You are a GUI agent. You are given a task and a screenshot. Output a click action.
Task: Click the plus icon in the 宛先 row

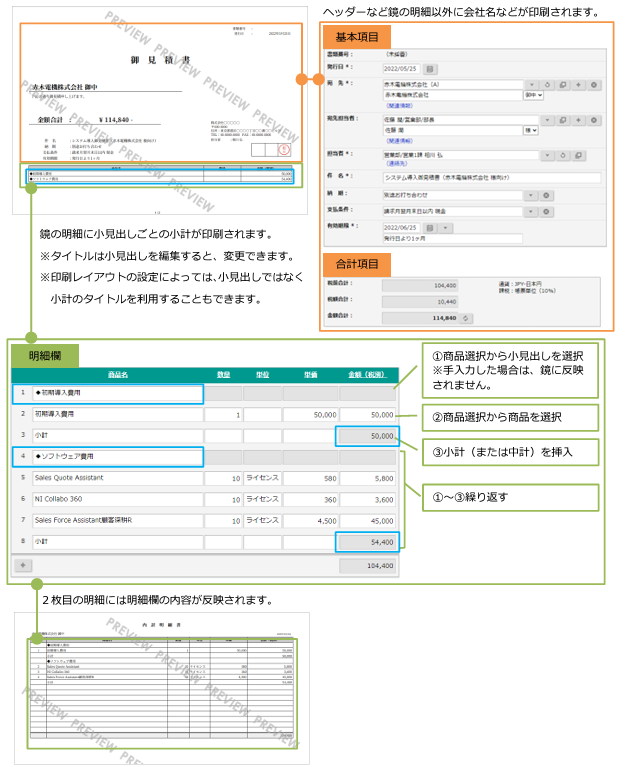pyautogui.click(x=578, y=85)
